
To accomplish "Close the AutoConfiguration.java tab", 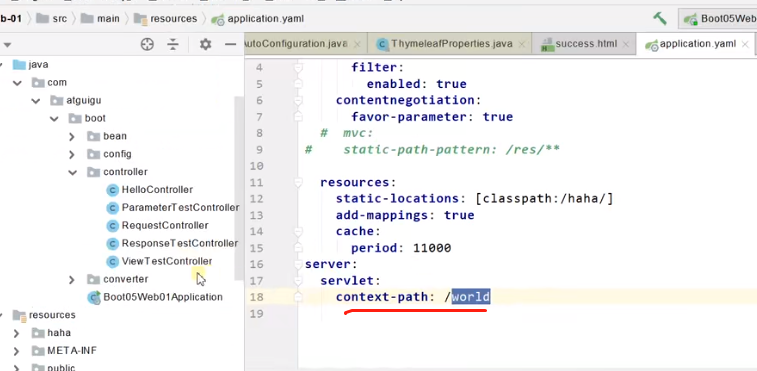I will point(357,44).
